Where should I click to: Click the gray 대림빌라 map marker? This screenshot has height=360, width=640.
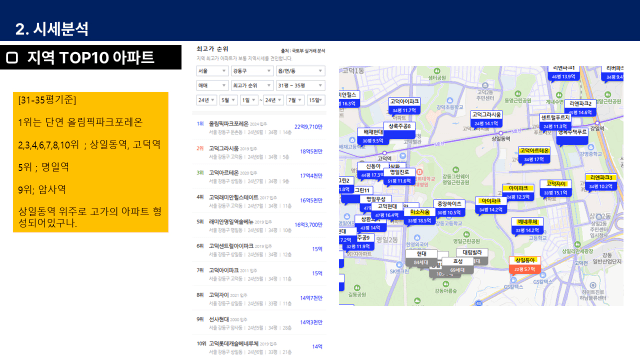click(x=472, y=256)
